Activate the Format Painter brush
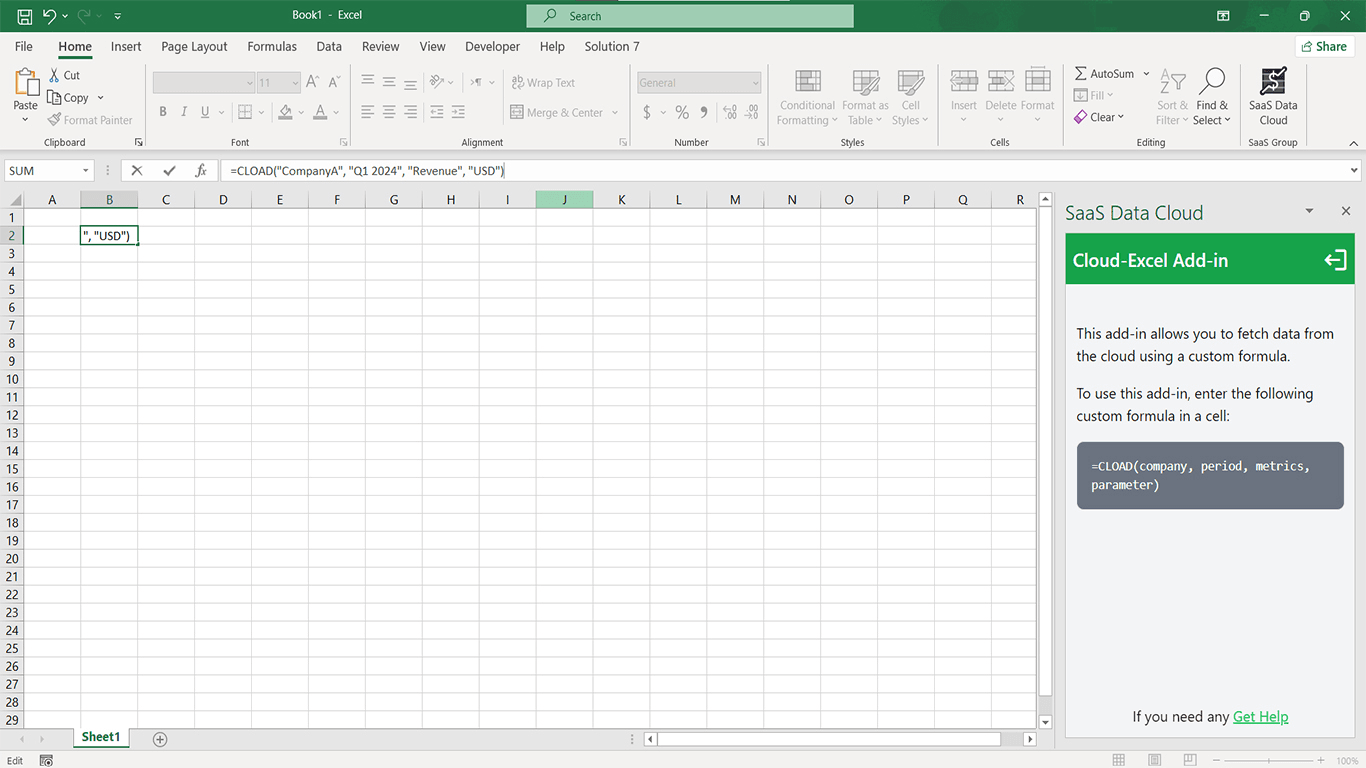 (54, 120)
